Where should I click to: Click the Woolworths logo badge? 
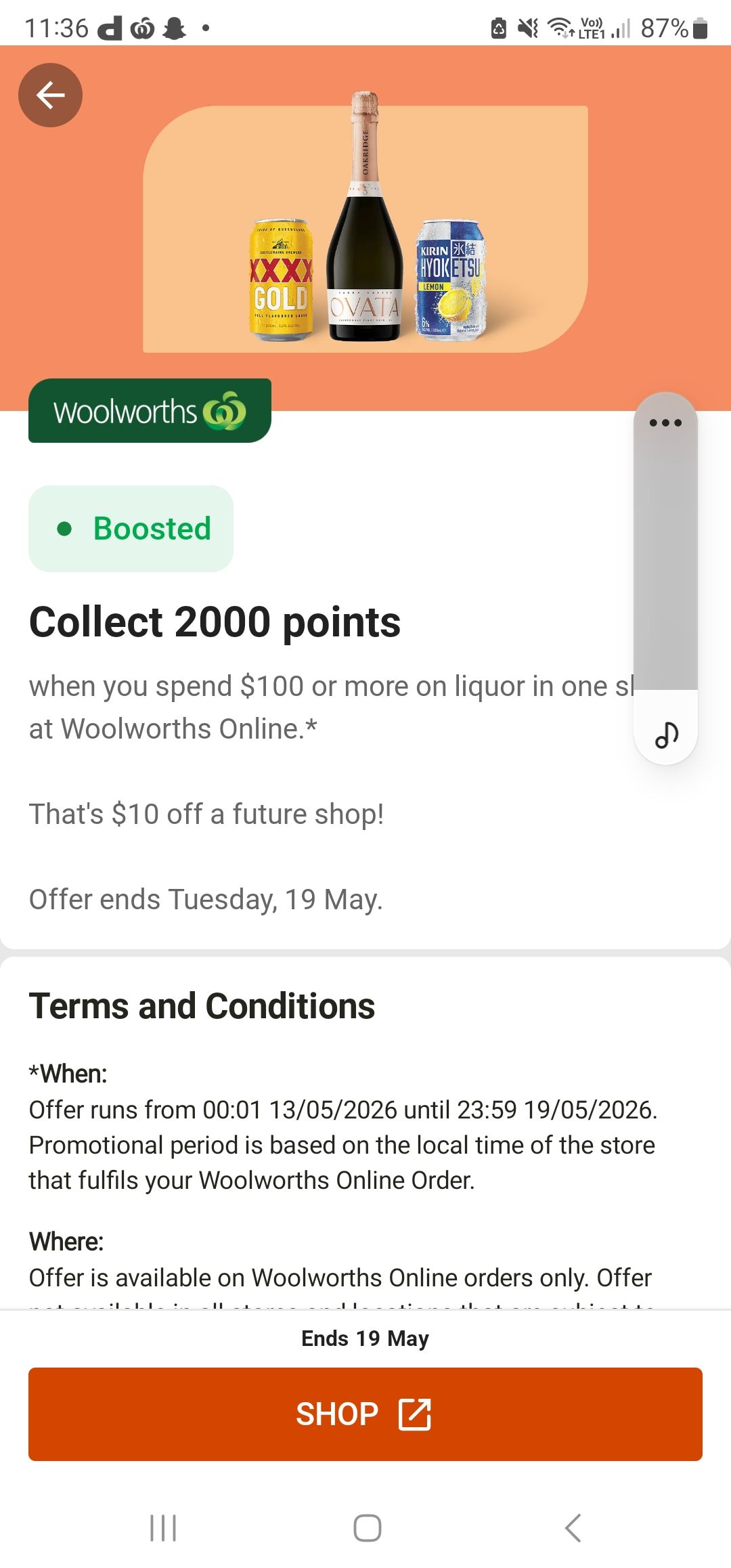pyautogui.click(x=150, y=411)
